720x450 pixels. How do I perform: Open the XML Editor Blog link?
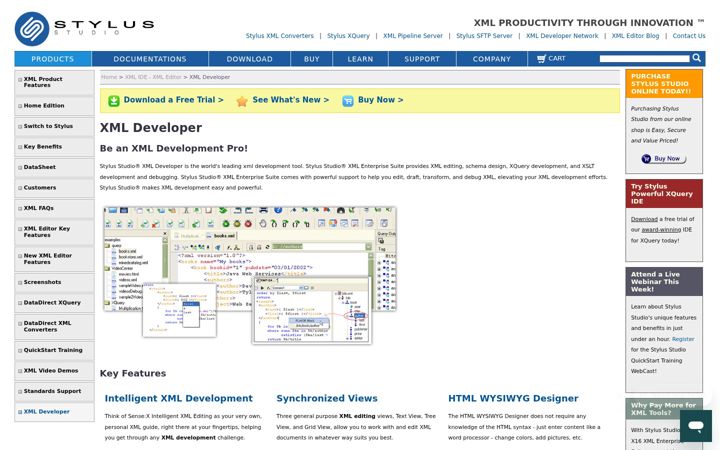[635, 36]
